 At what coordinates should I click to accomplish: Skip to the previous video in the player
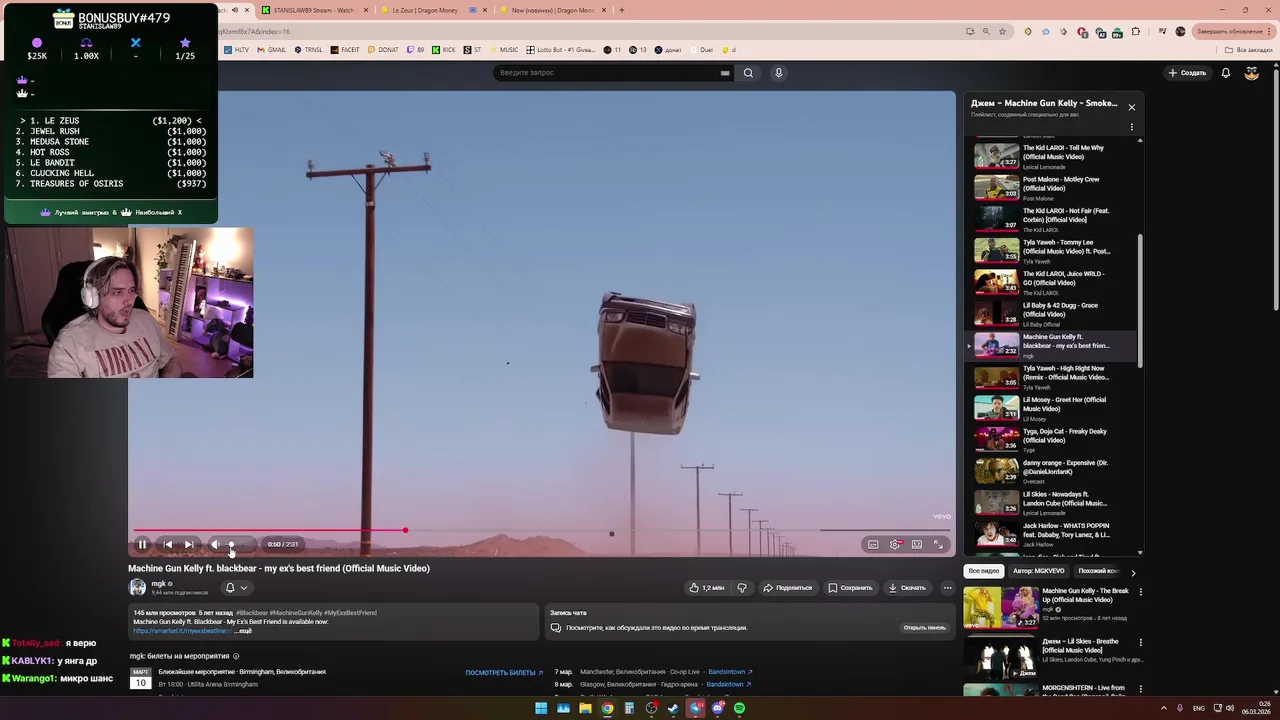tap(167, 544)
